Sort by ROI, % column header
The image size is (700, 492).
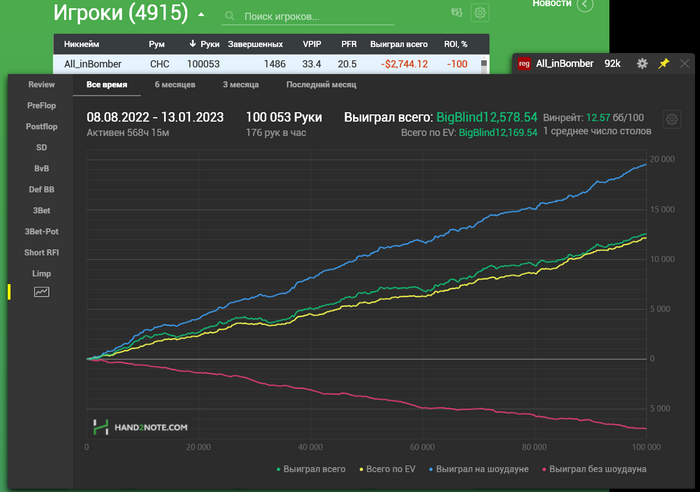455,44
